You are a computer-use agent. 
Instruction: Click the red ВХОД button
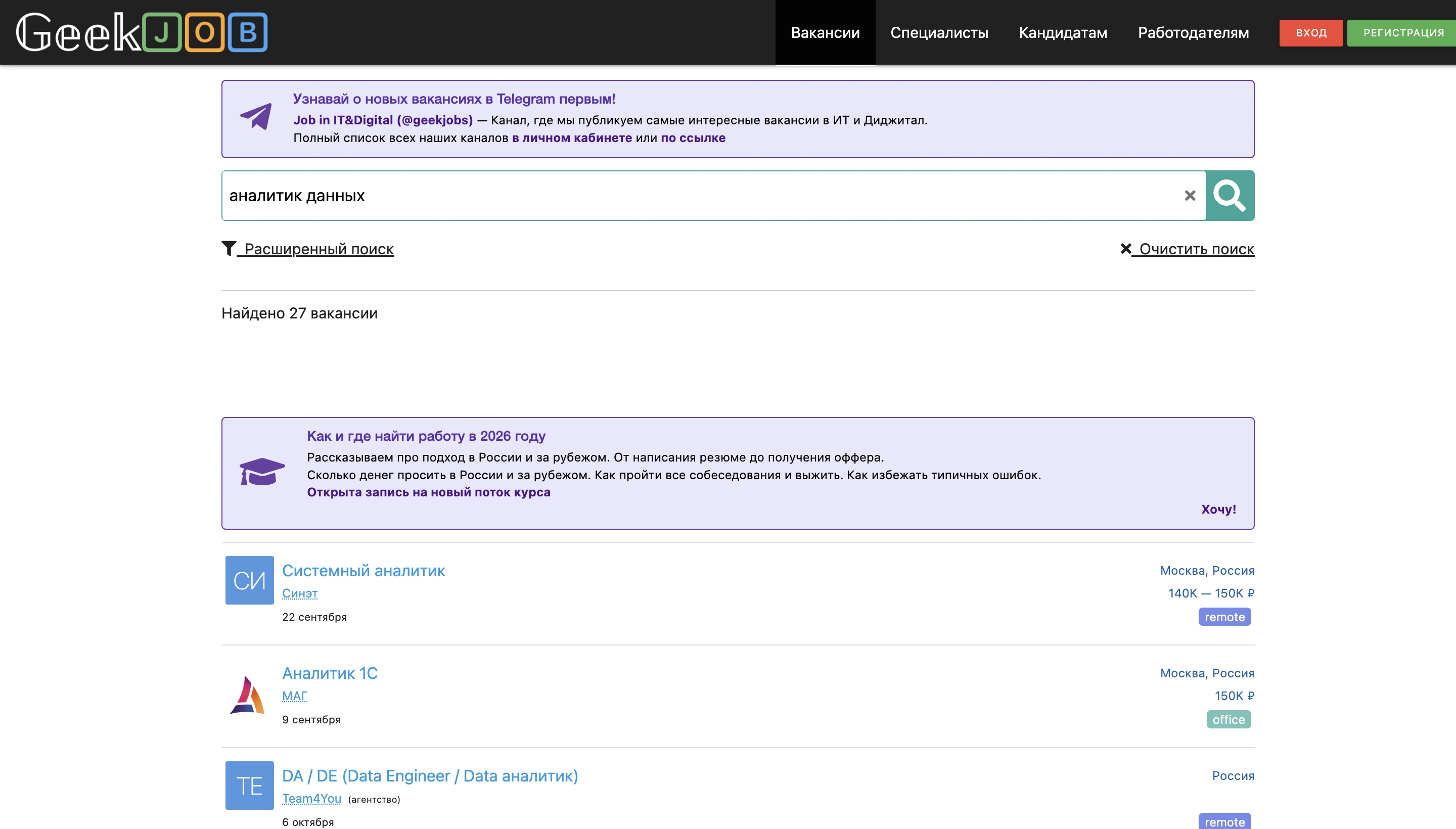click(1311, 32)
